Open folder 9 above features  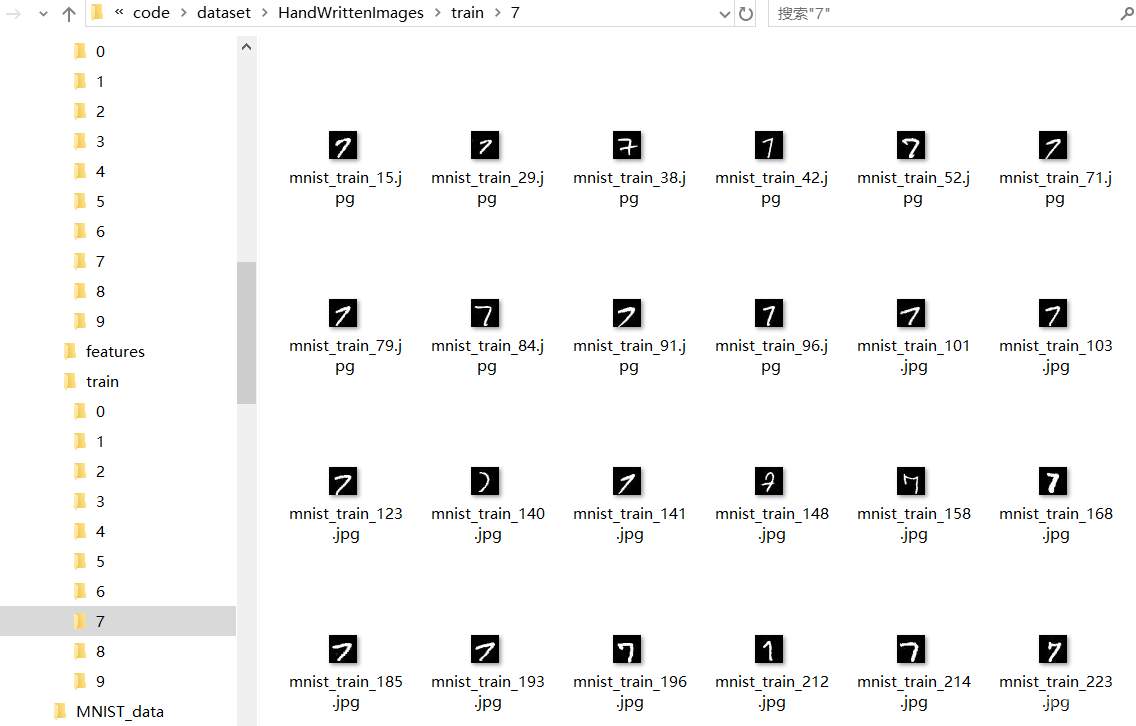coord(100,321)
